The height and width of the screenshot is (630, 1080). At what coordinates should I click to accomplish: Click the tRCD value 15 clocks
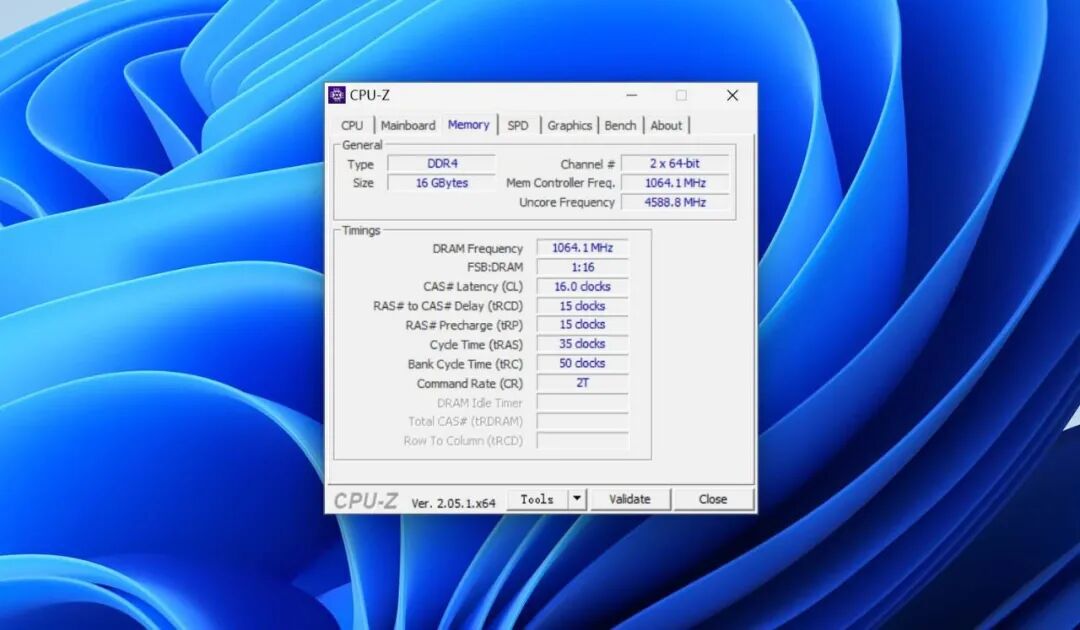point(582,306)
